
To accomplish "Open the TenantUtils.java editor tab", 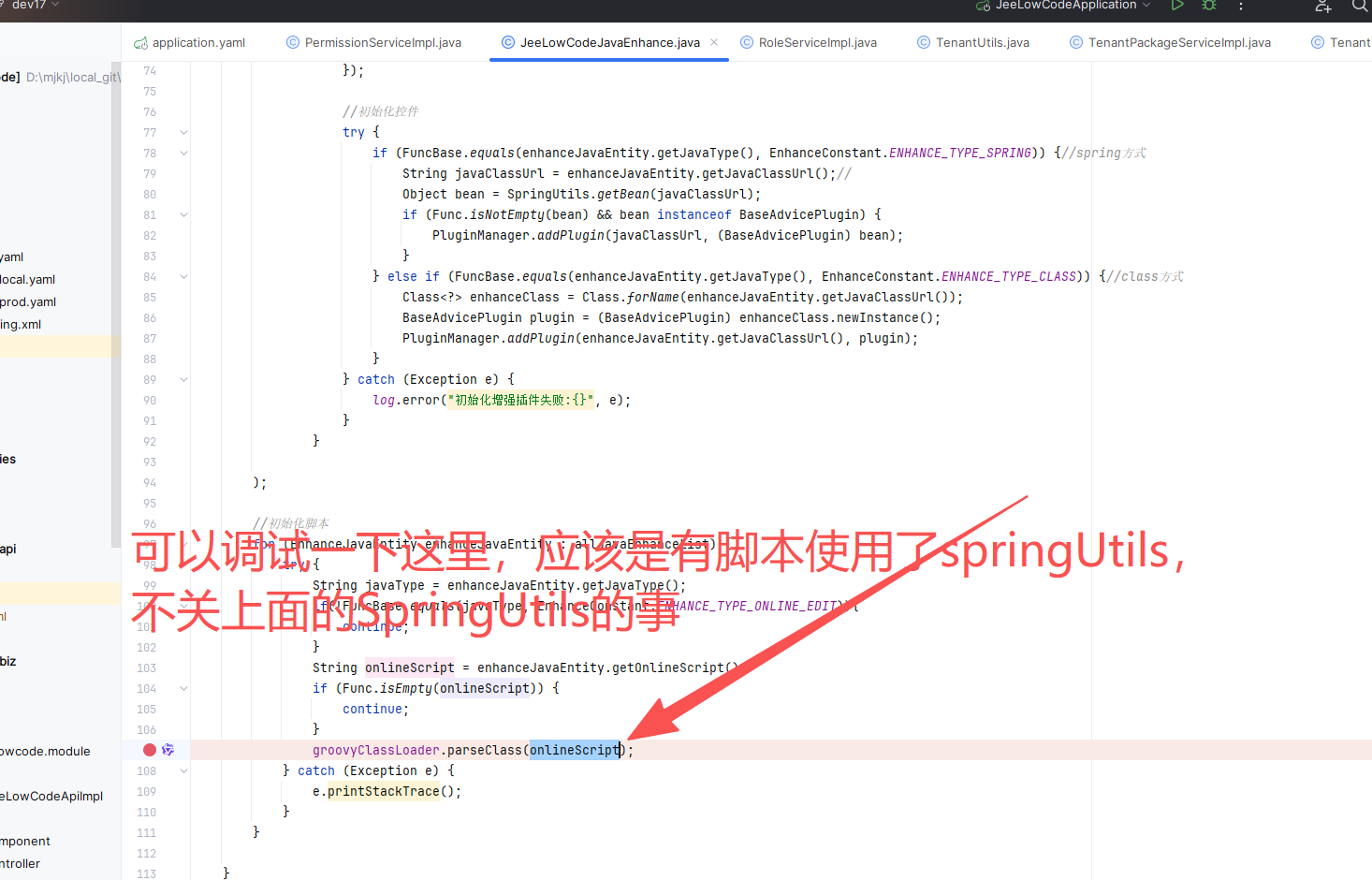I will (x=982, y=43).
